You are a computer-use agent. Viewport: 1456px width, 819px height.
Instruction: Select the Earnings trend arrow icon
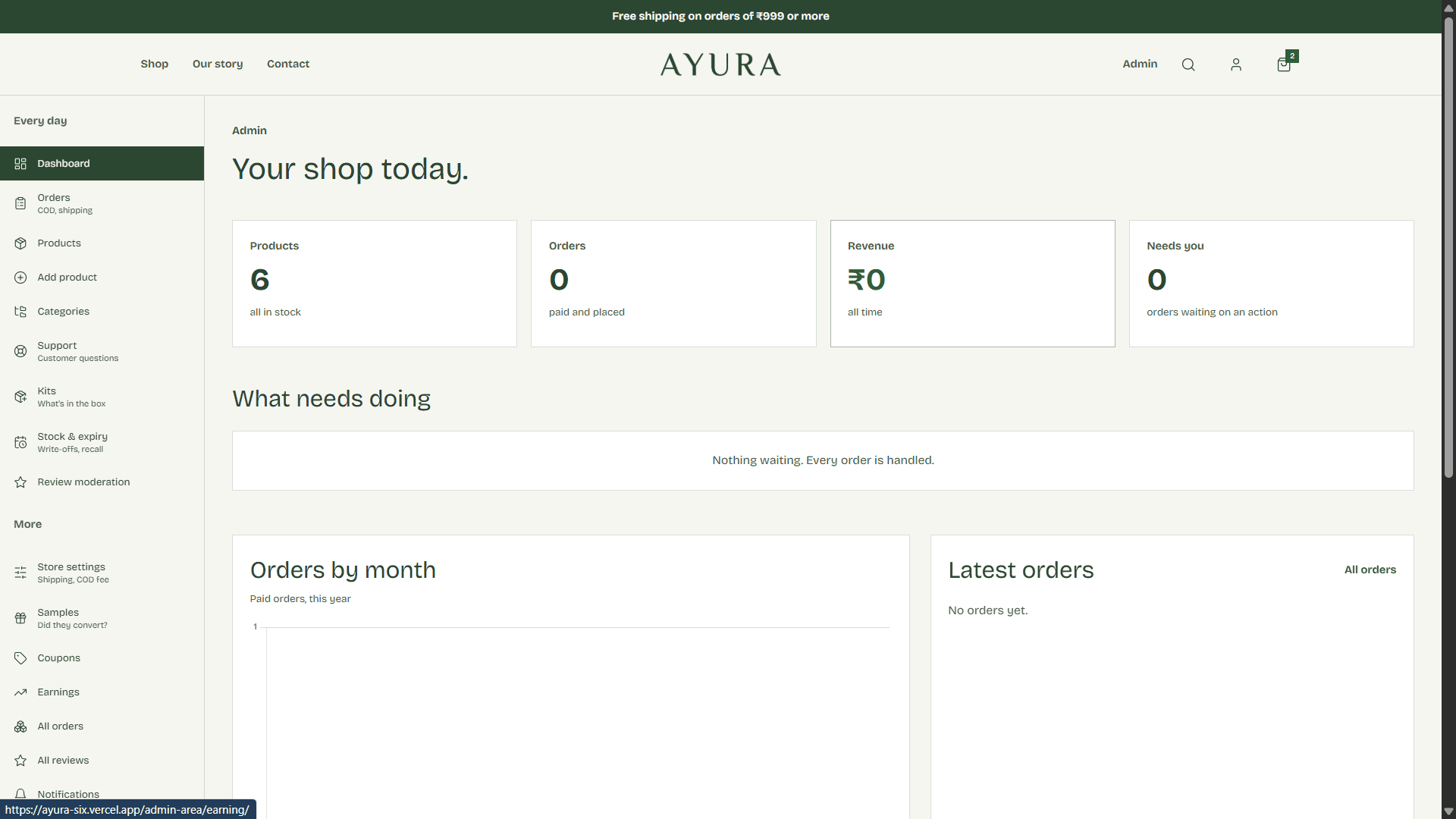pos(20,692)
